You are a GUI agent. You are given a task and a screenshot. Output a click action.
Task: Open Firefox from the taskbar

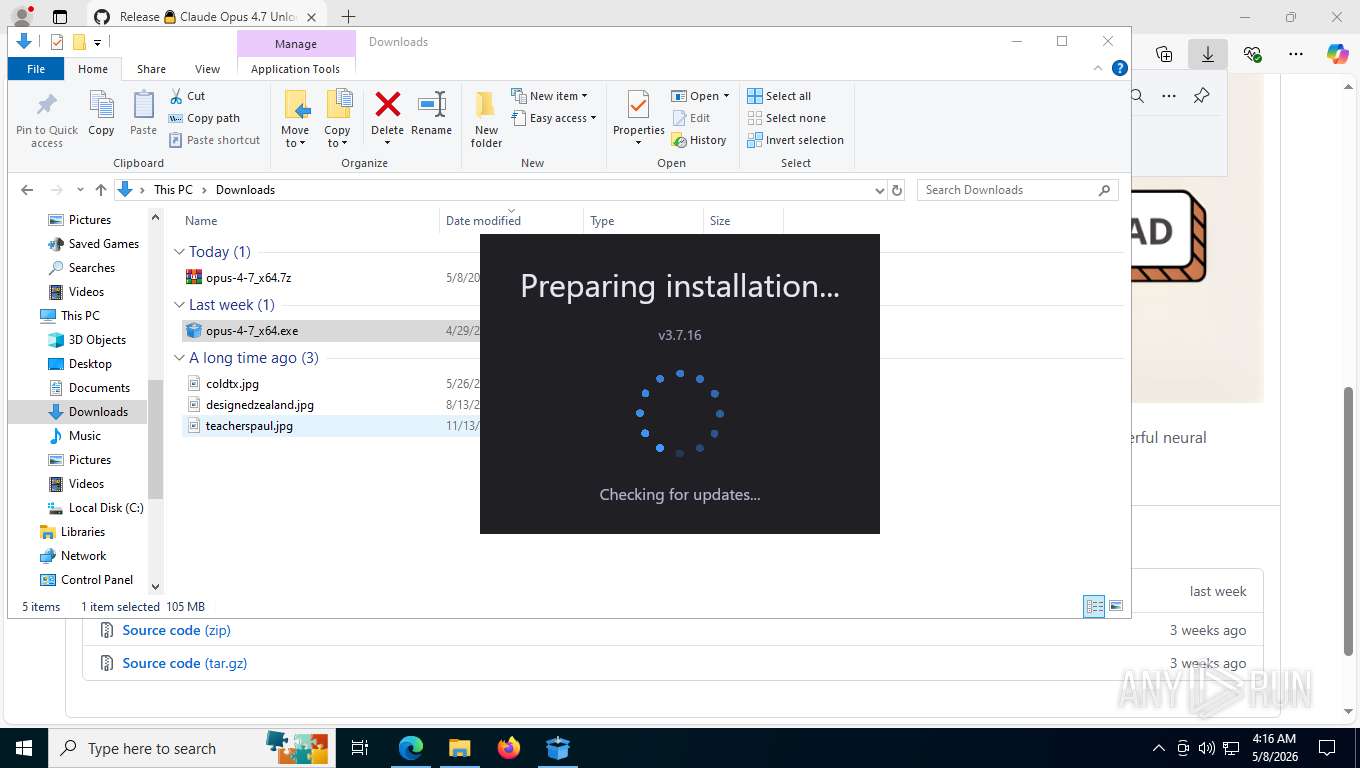tap(509, 748)
